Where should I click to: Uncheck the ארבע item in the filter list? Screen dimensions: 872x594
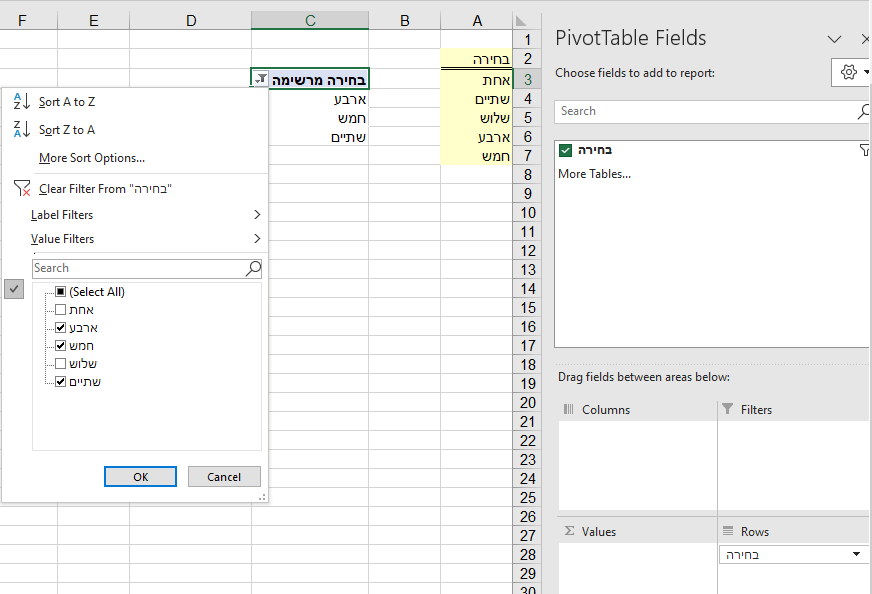(61, 328)
